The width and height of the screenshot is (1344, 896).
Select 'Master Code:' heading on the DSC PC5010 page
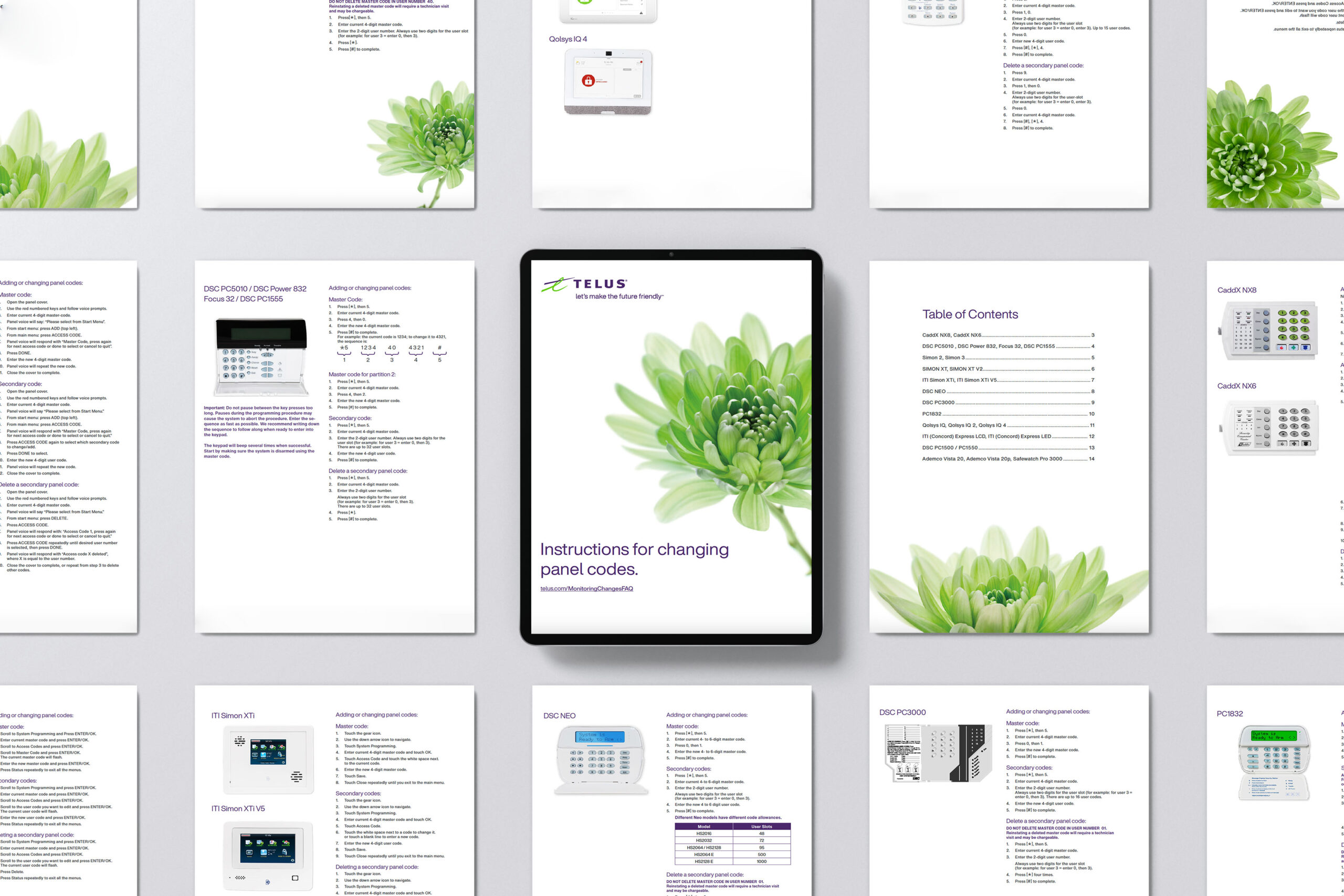[345, 299]
